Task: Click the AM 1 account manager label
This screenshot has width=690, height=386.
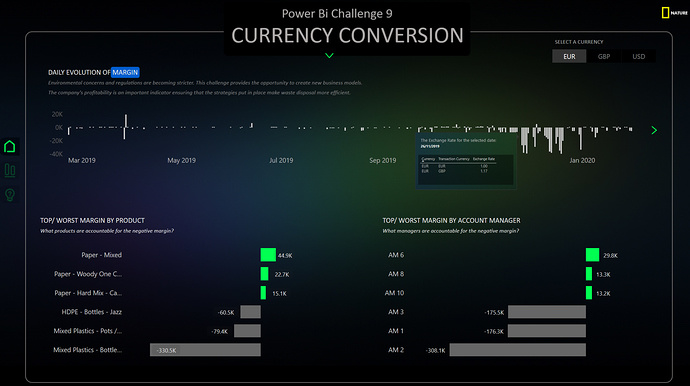Action: tap(396, 331)
